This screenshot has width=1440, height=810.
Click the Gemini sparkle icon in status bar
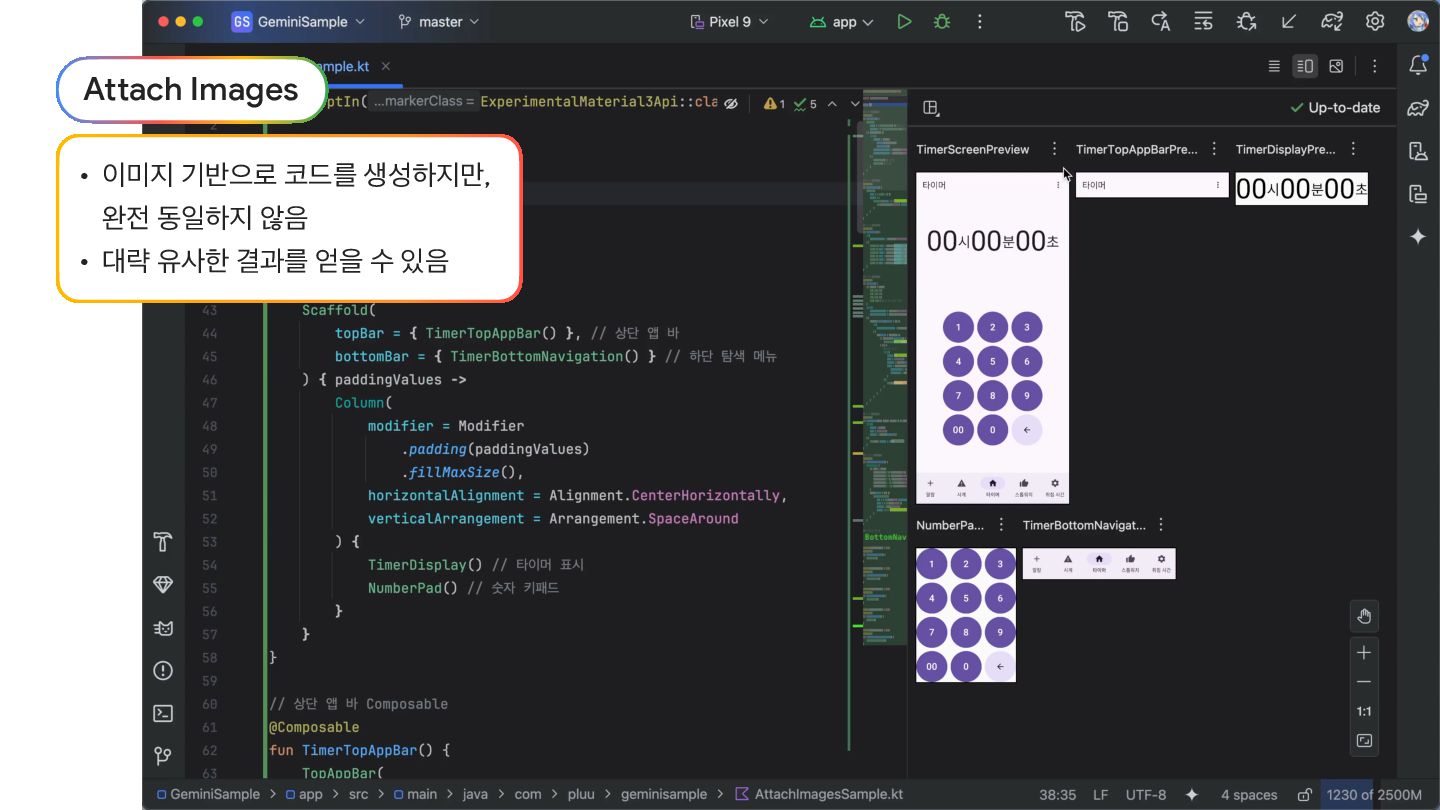(1192, 795)
